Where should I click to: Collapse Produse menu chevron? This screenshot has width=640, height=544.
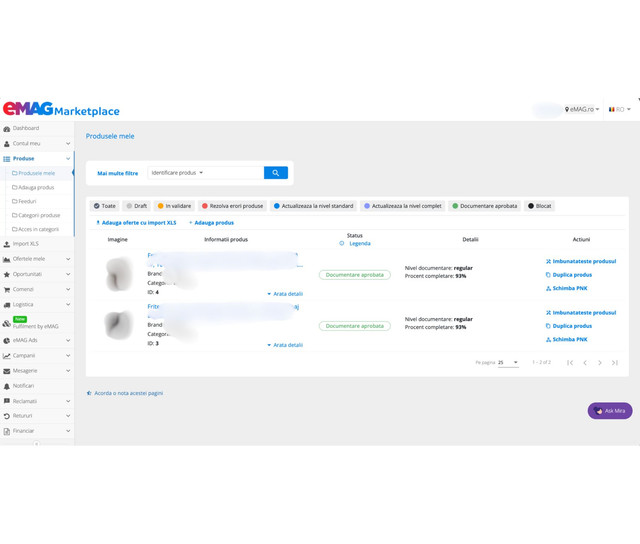68,159
